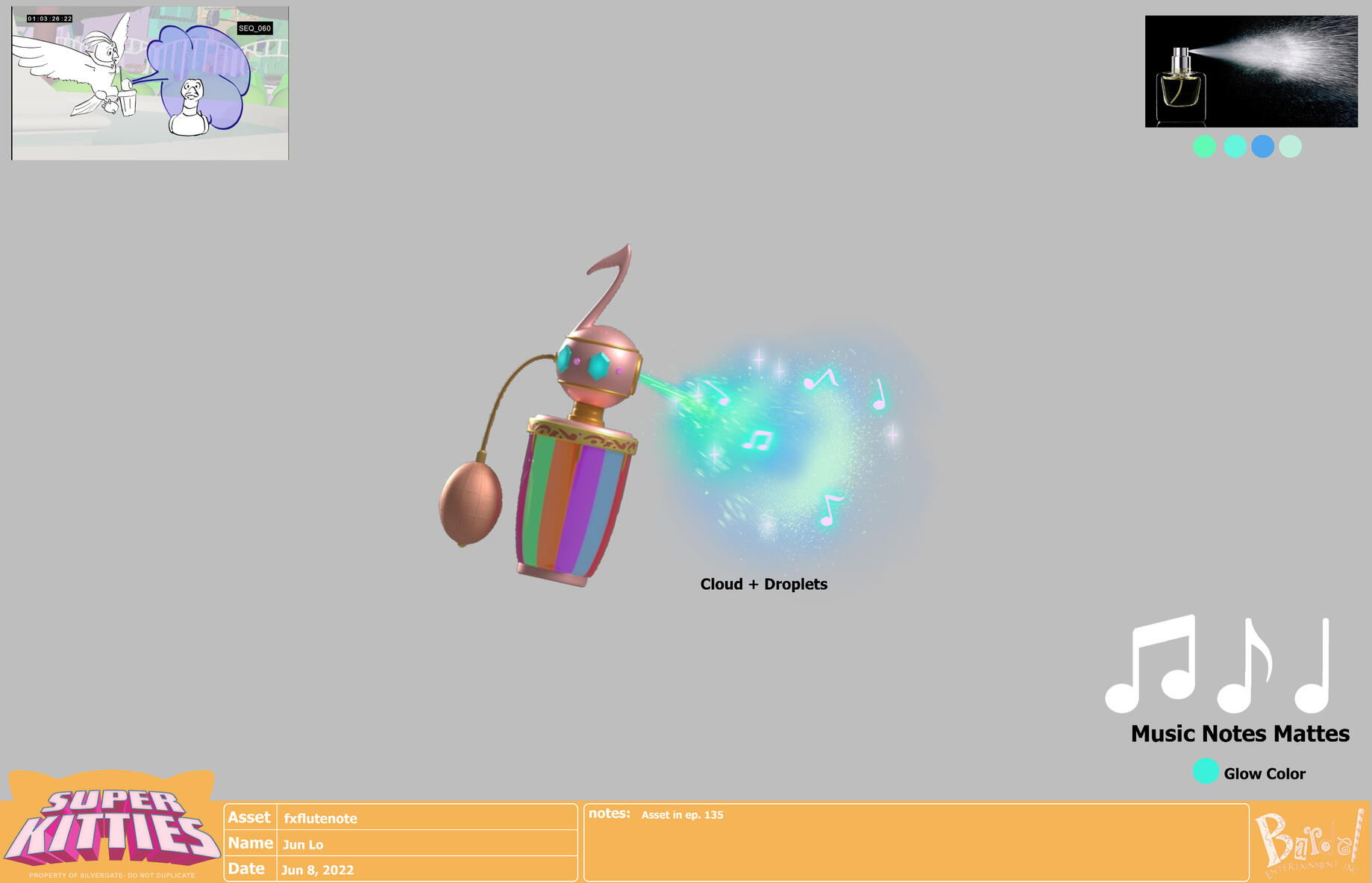1372x883 pixels.
Task: Choose the pale mint palette swatch
Action: [1290, 146]
